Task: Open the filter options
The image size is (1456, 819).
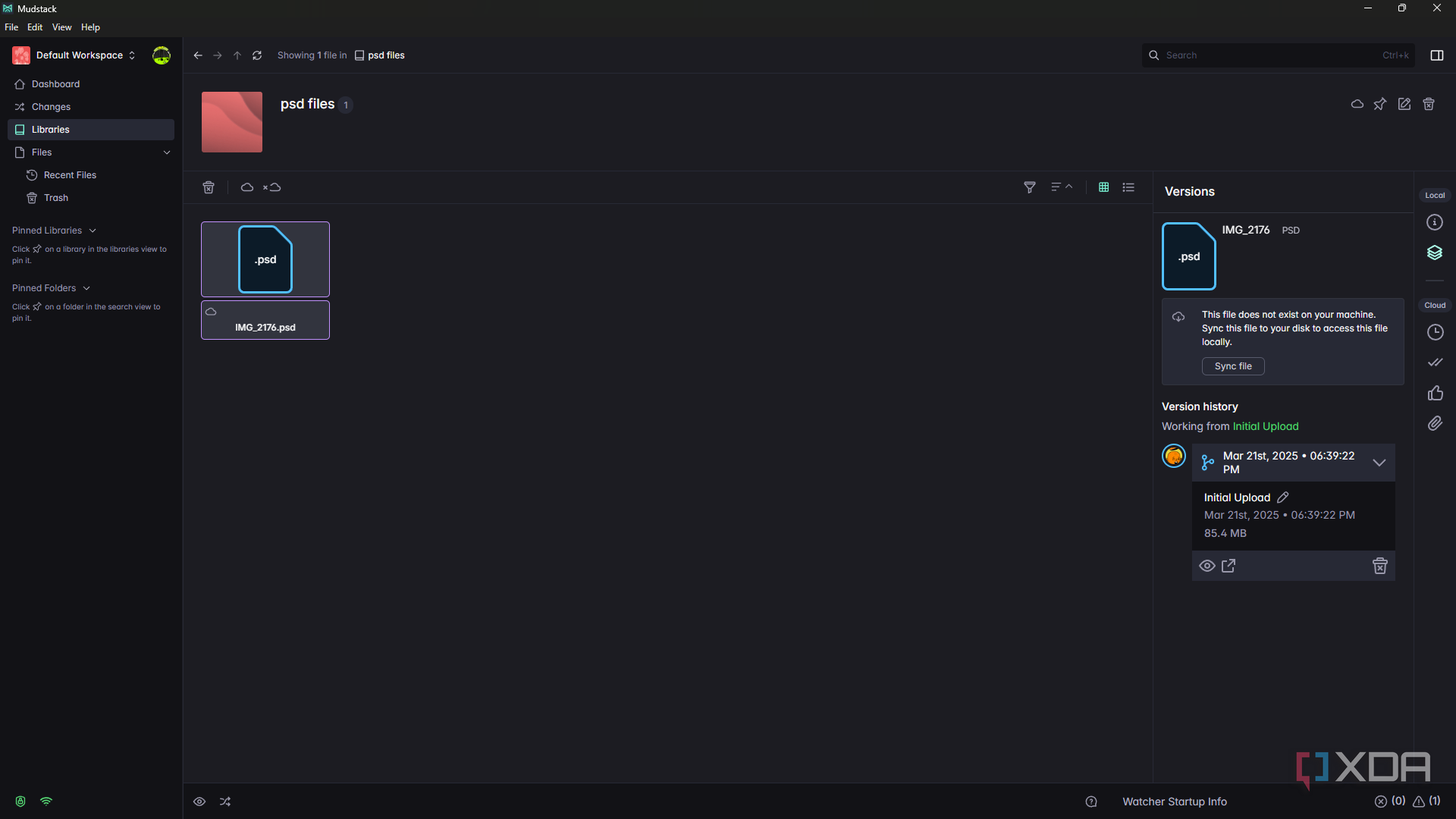Action: click(1030, 187)
